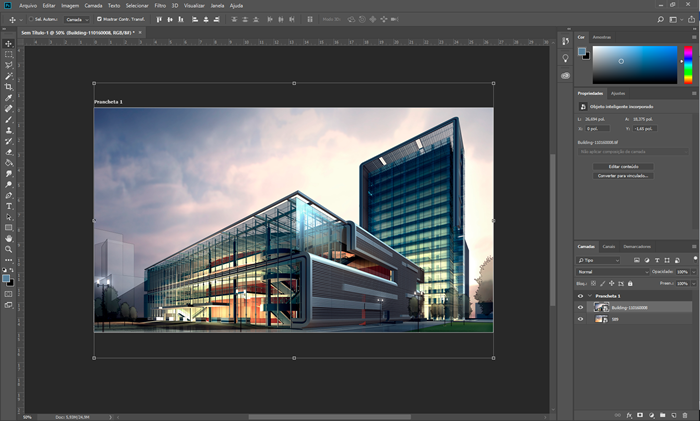Open the layer comp dropdown in Propriedades
This screenshot has width=700, height=421.
[633, 152]
